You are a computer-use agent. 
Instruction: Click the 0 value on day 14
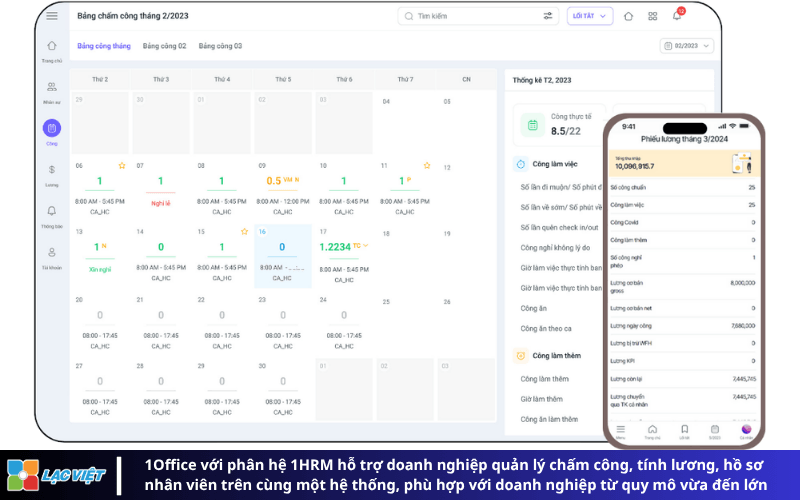click(x=161, y=247)
